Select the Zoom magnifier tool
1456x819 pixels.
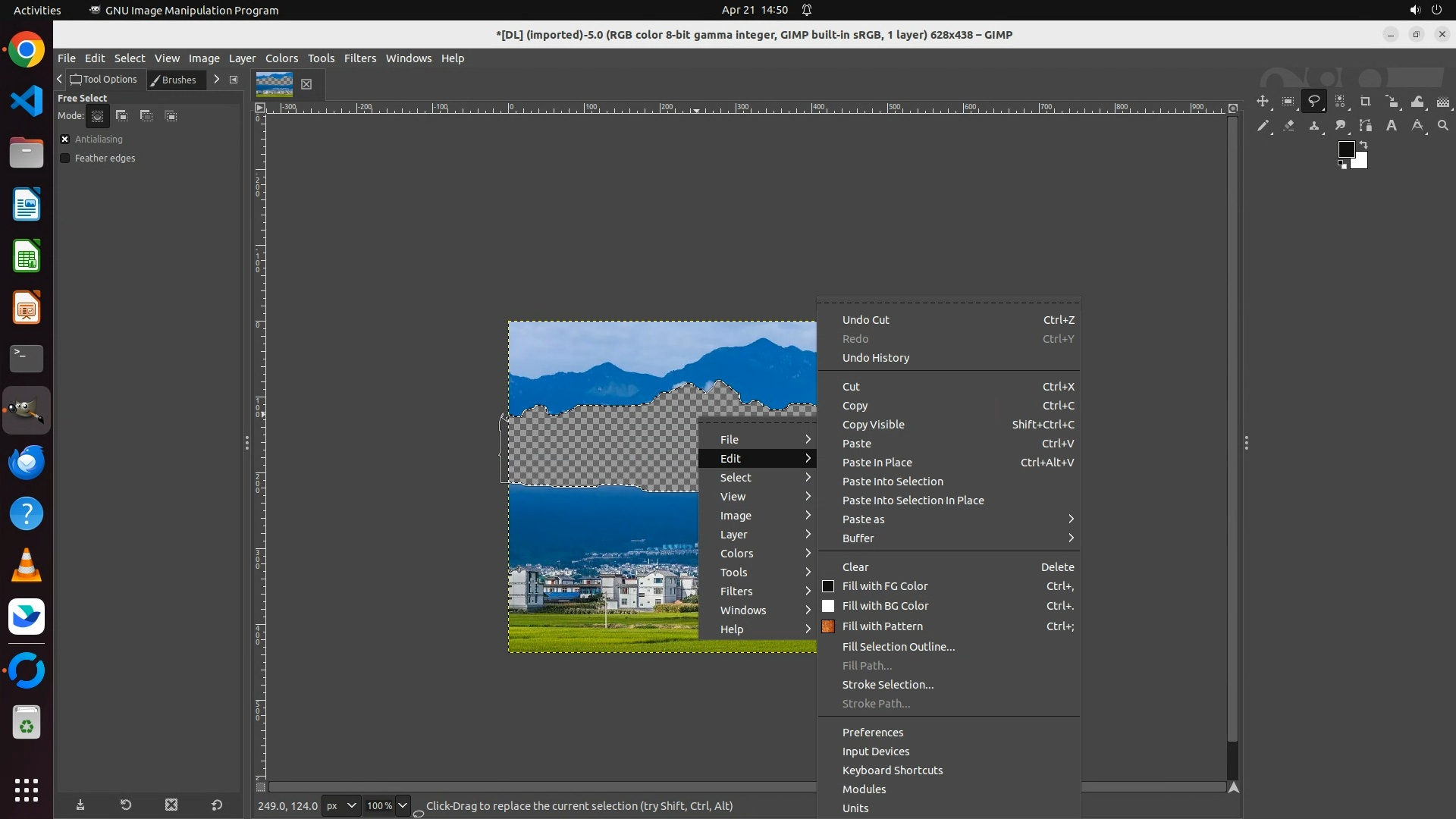tap(1443, 126)
